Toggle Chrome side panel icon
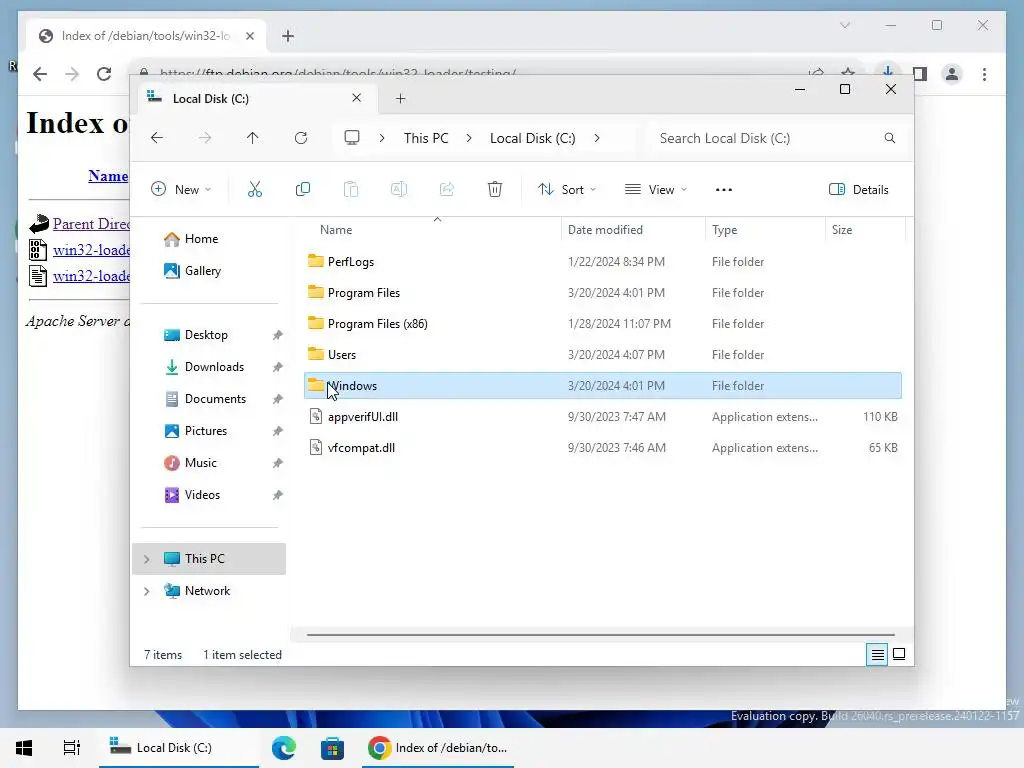This screenshot has width=1024, height=768. coord(920,74)
